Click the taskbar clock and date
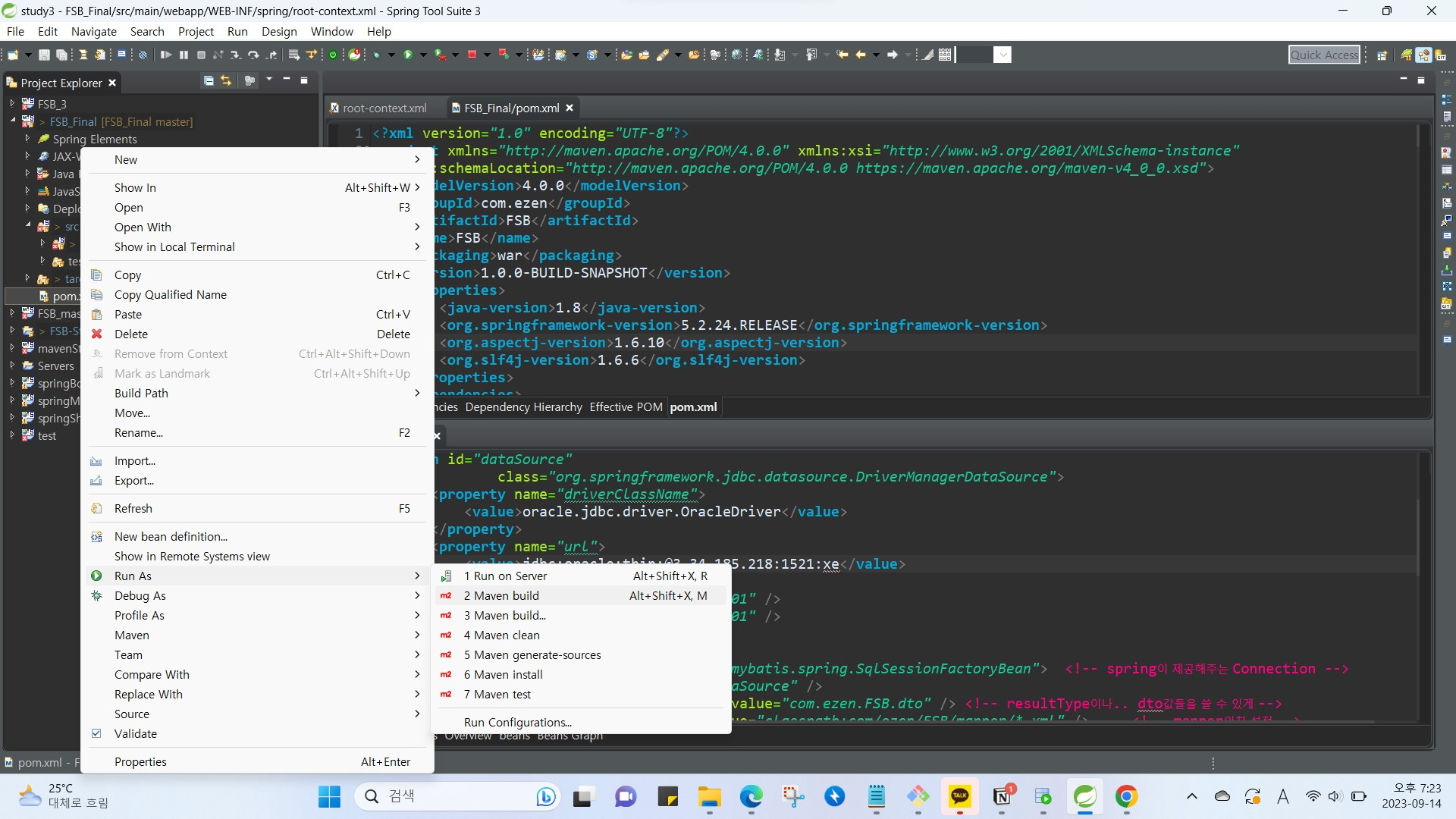The image size is (1456, 819). point(1411,796)
